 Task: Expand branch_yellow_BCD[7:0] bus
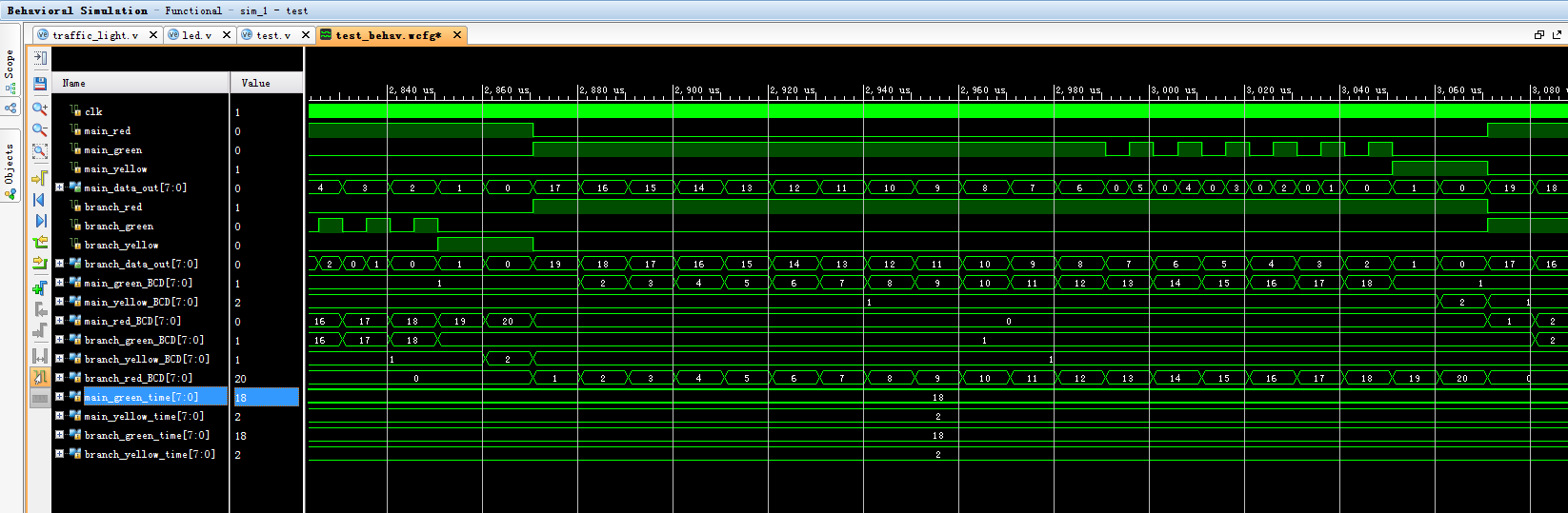(x=59, y=359)
